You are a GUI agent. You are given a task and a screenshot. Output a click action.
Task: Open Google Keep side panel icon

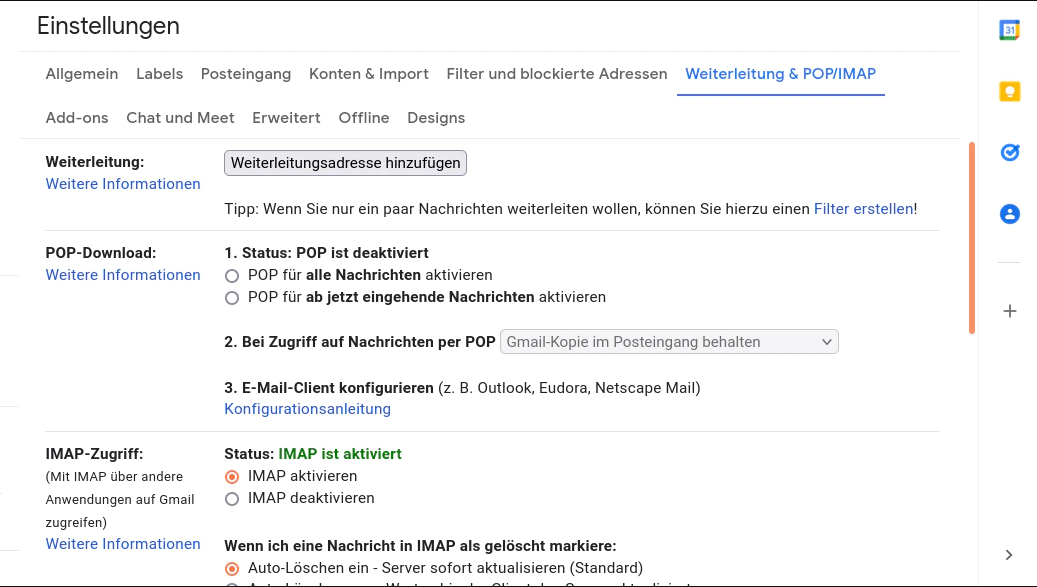(1009, 92)
